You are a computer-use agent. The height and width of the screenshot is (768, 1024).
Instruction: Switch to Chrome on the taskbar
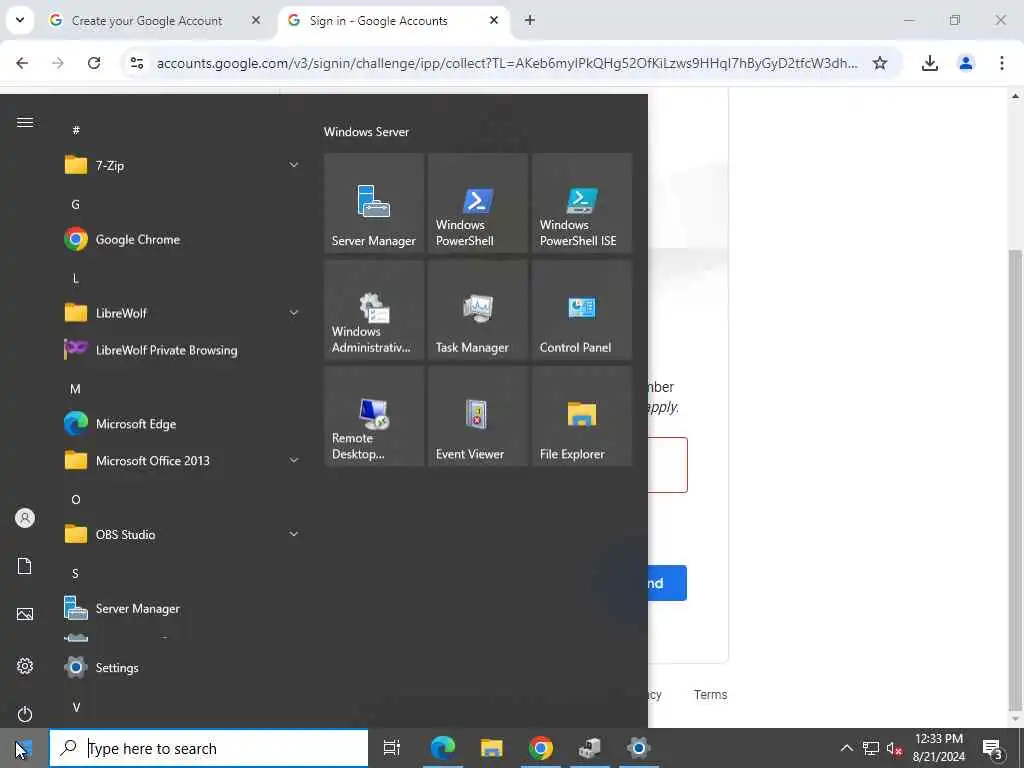[540, 748]
